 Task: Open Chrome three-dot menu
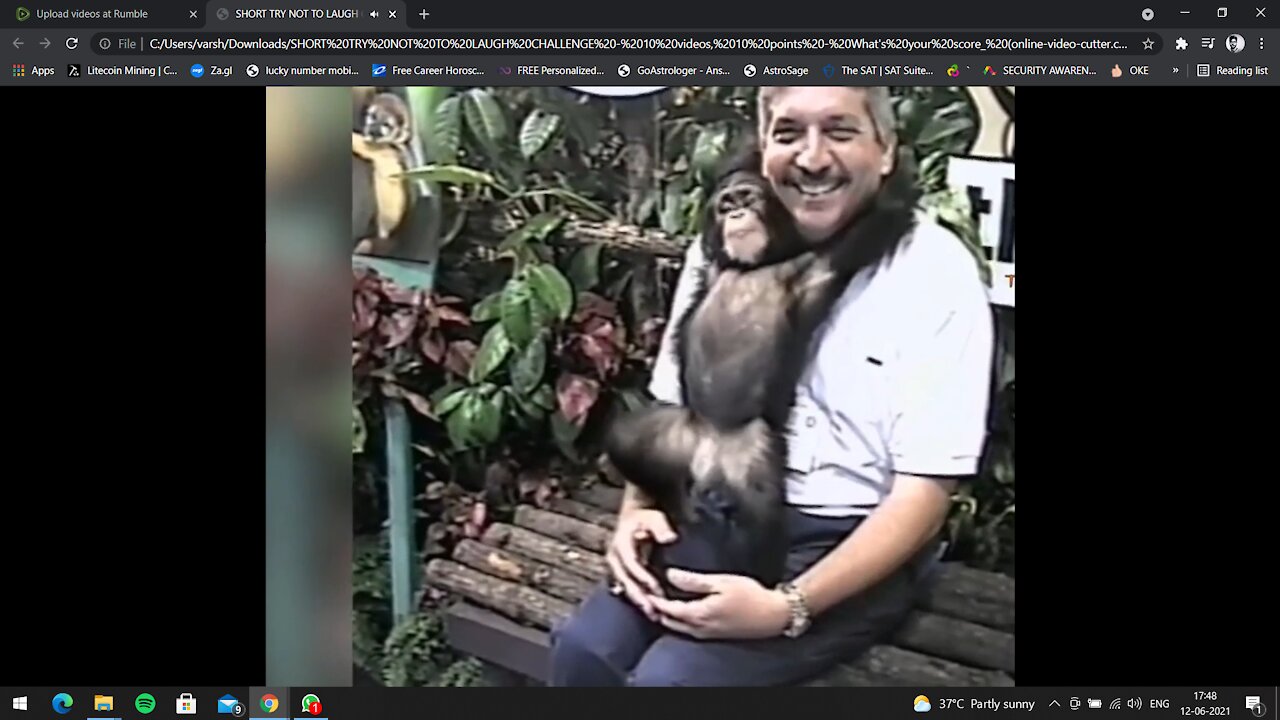click(x=1262, y=43)
